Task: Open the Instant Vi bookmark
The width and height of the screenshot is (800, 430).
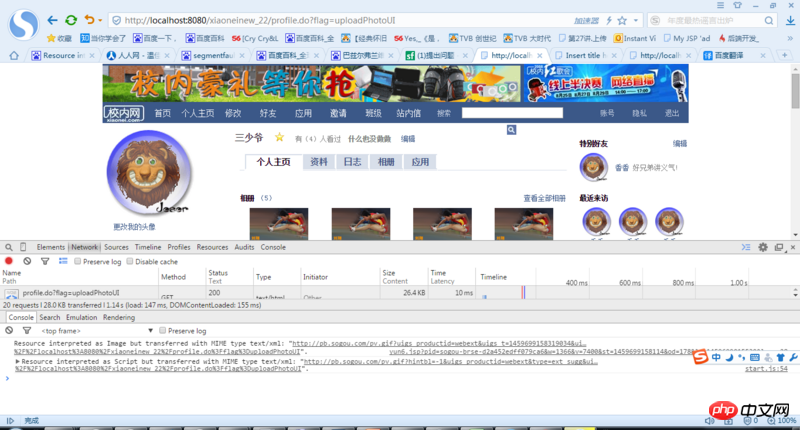Action: tap(635, 38)
